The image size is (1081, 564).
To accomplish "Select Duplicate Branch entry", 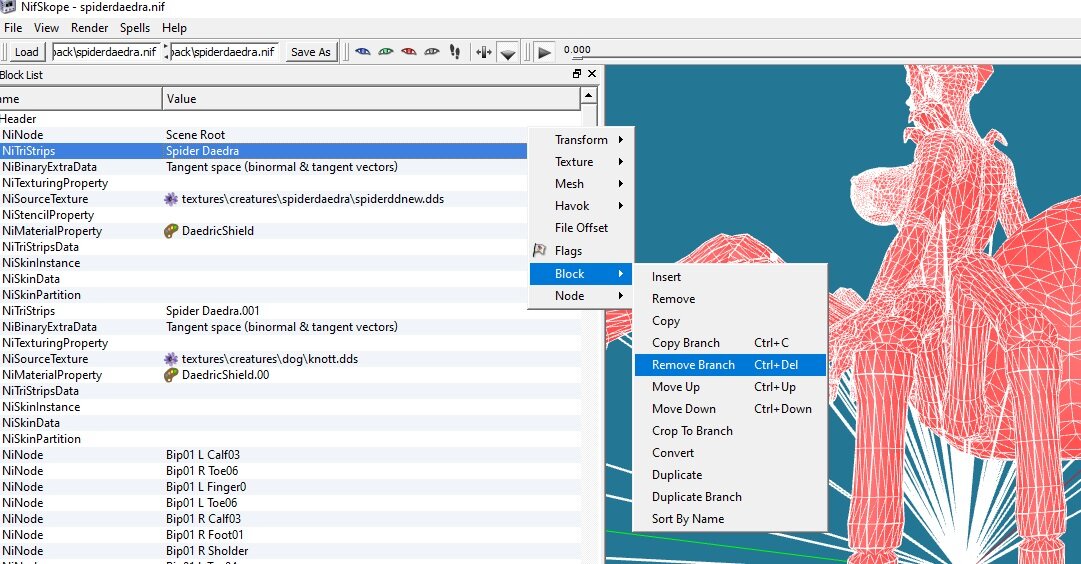I will 730,498.
